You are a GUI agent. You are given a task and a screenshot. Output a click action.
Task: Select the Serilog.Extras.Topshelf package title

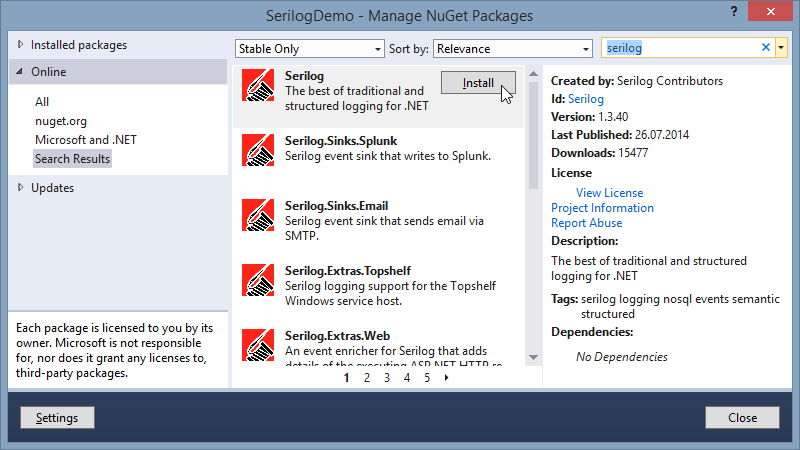[x=347, y=271]
